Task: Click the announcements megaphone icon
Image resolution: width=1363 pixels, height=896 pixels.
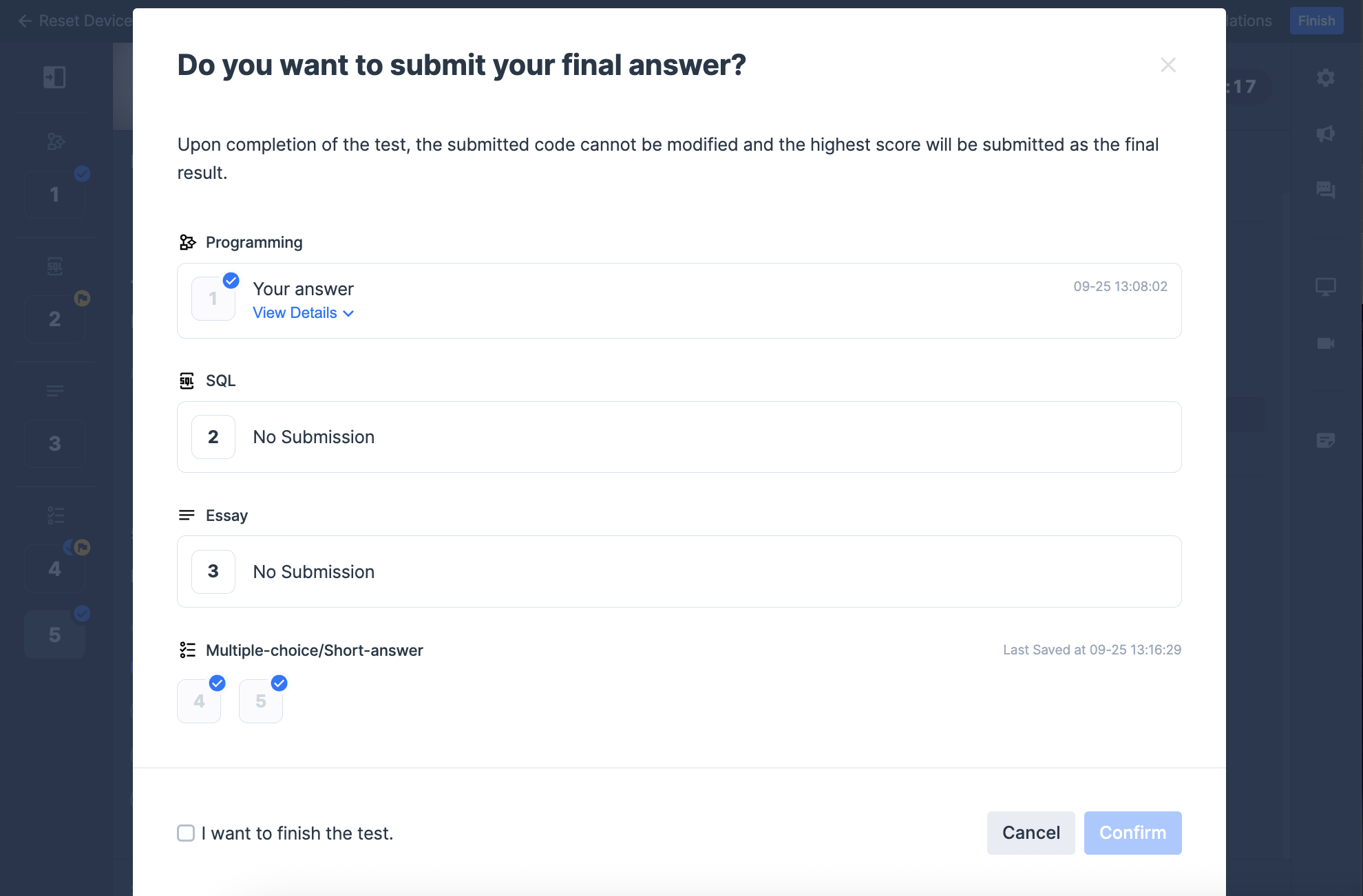Action: (1326, 134)
